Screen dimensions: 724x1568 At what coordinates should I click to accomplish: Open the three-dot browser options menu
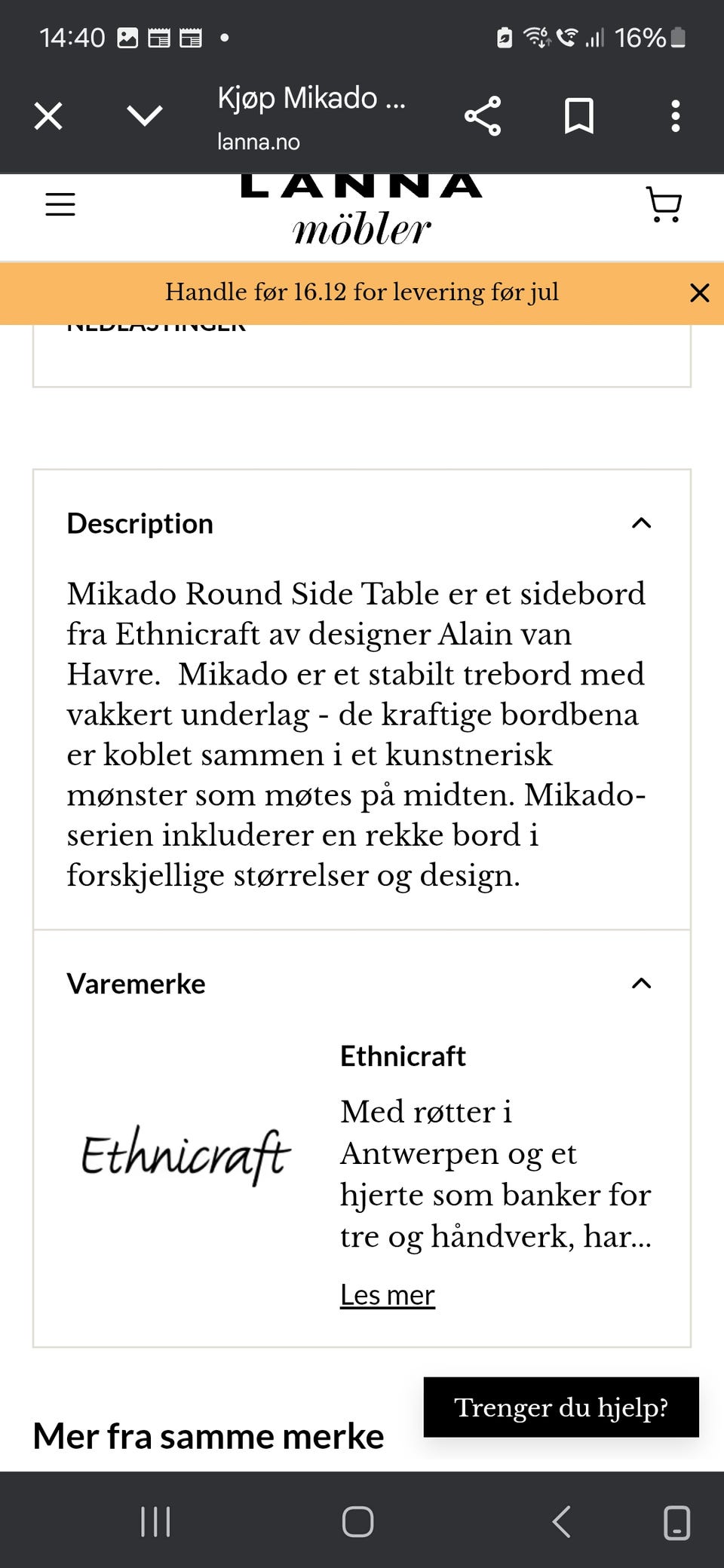(676, 116)
